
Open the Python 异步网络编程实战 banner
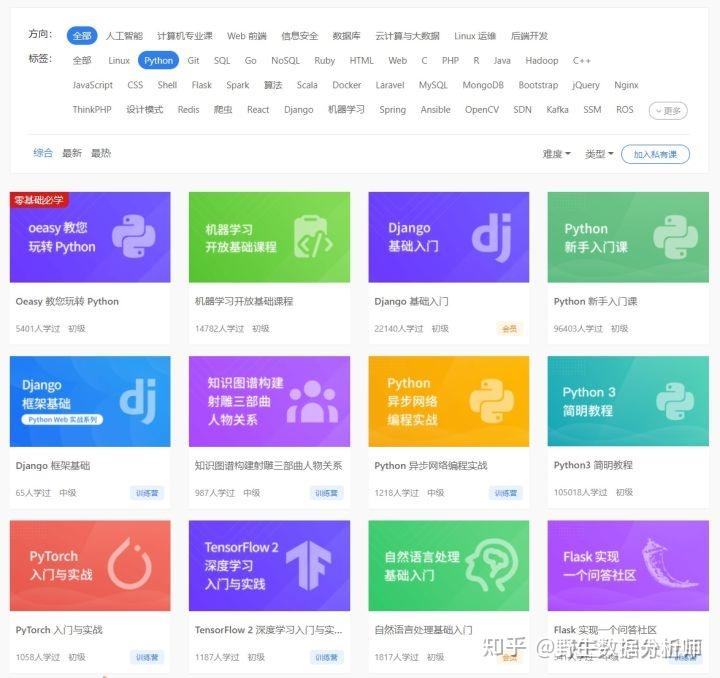coord(449,401)
